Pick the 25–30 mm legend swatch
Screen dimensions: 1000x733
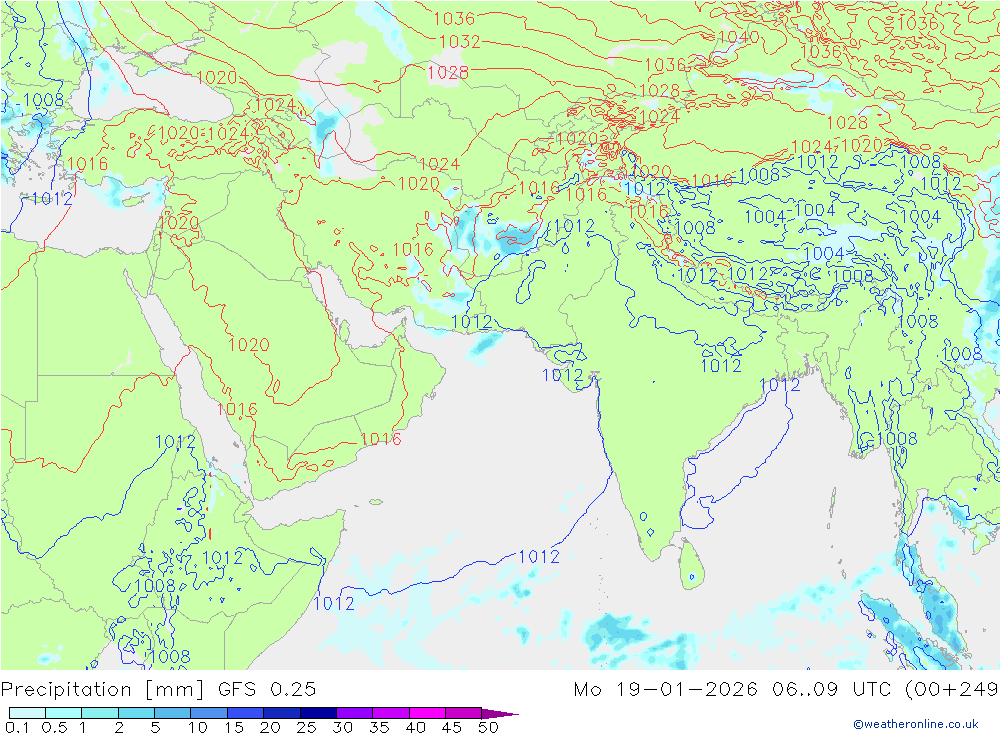(318, 713)
